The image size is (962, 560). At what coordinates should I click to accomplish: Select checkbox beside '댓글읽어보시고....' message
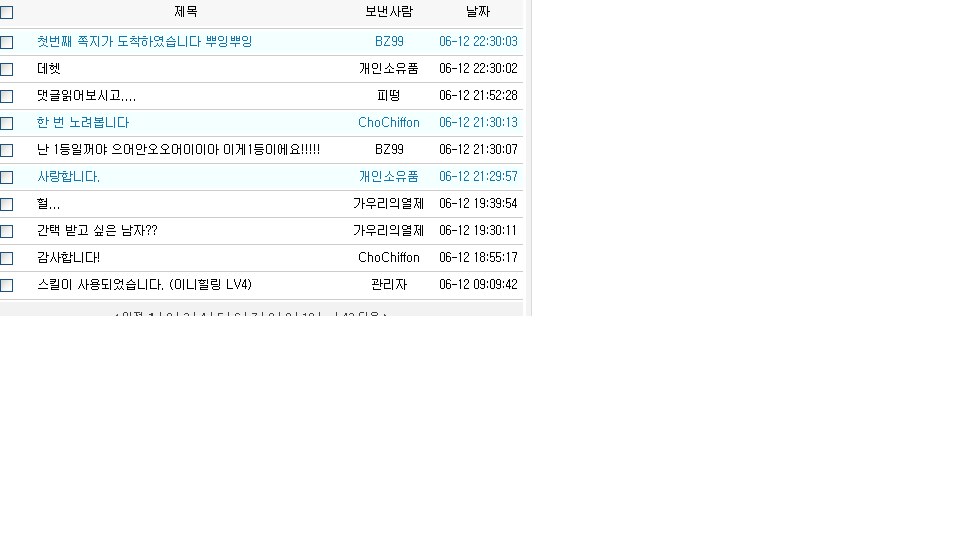(7, 96)
